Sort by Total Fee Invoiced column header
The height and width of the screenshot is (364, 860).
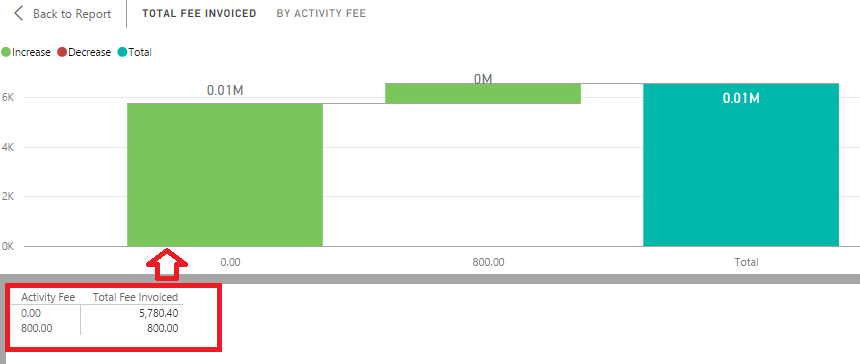pyautogui.click(x=135, y=297)
